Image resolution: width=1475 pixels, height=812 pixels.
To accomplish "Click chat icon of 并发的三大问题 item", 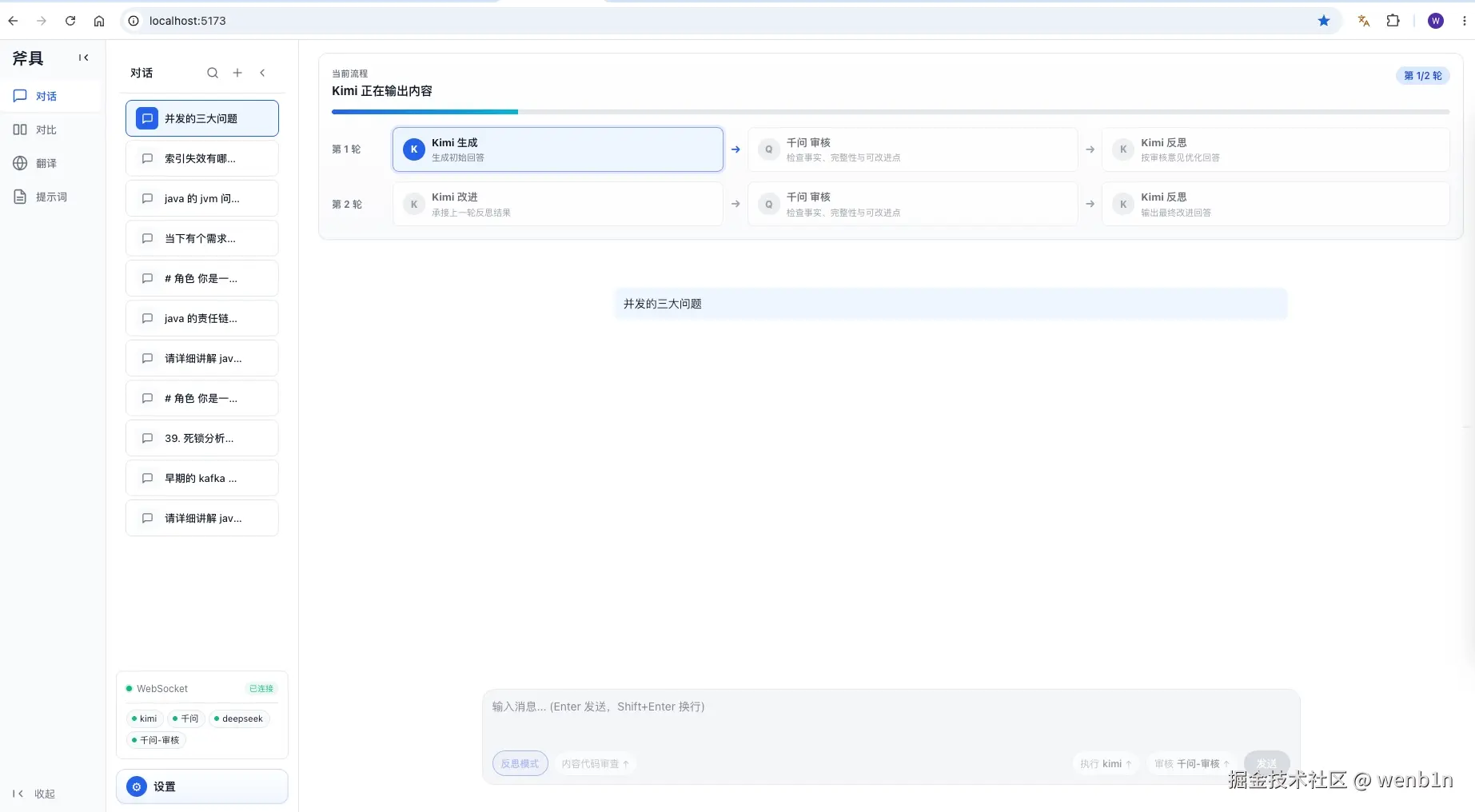I will tap(147, 118).
